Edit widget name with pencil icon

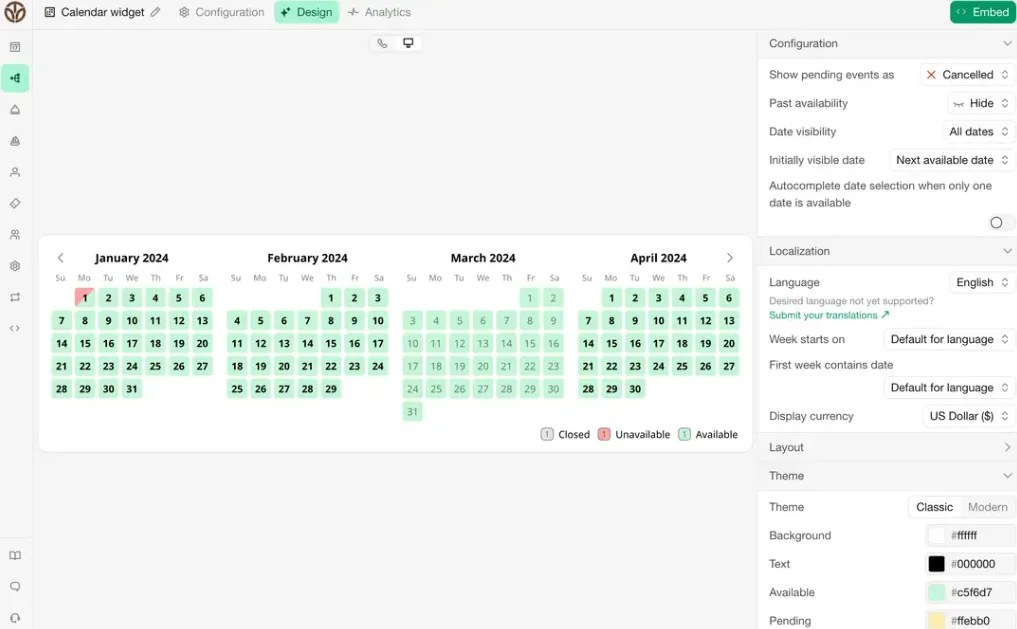coord(155,12)
